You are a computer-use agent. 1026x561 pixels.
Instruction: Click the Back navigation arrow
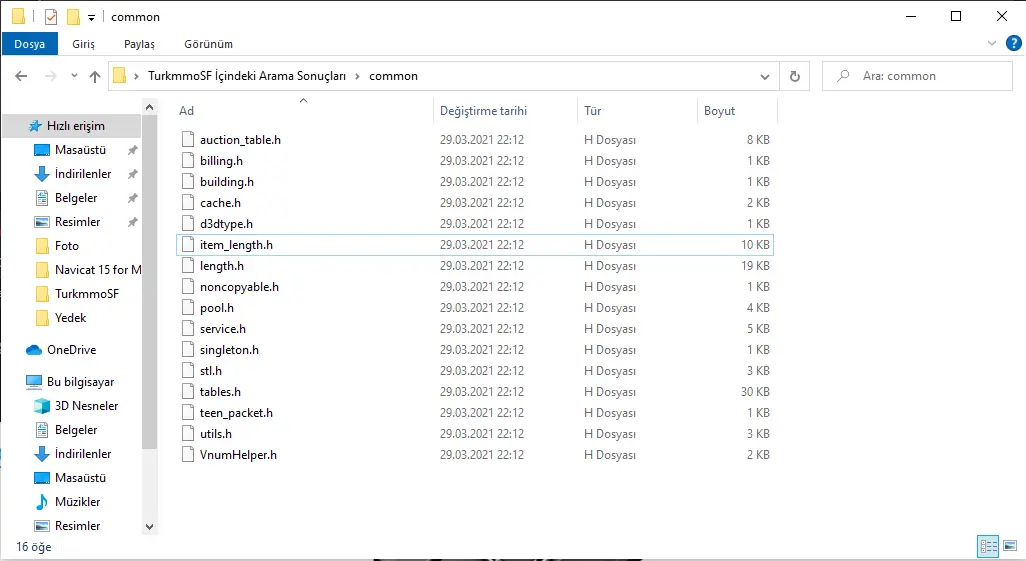(x=21, y=76)
